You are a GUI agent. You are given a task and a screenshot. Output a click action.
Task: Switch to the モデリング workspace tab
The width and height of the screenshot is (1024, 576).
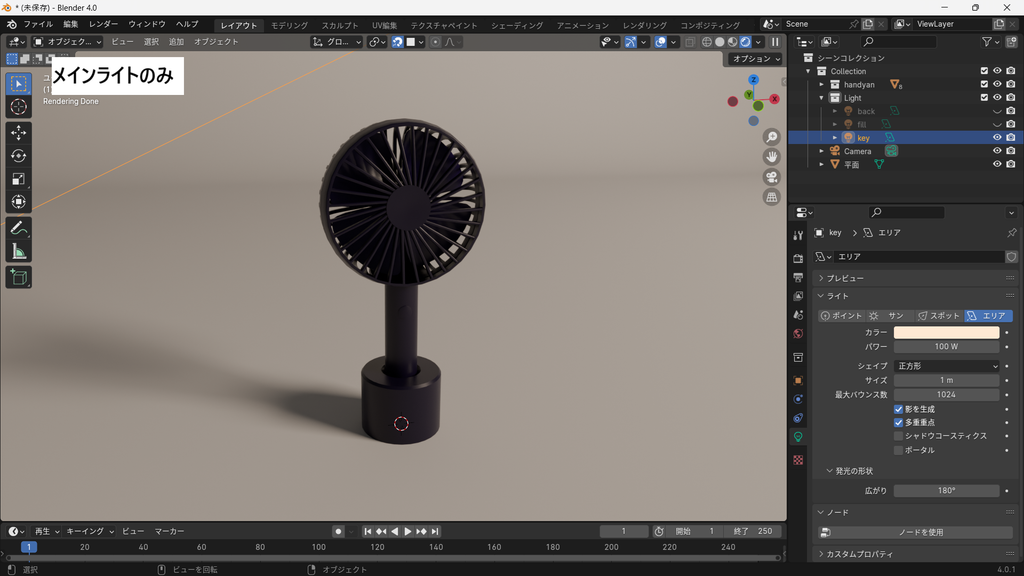click(289, 25)
